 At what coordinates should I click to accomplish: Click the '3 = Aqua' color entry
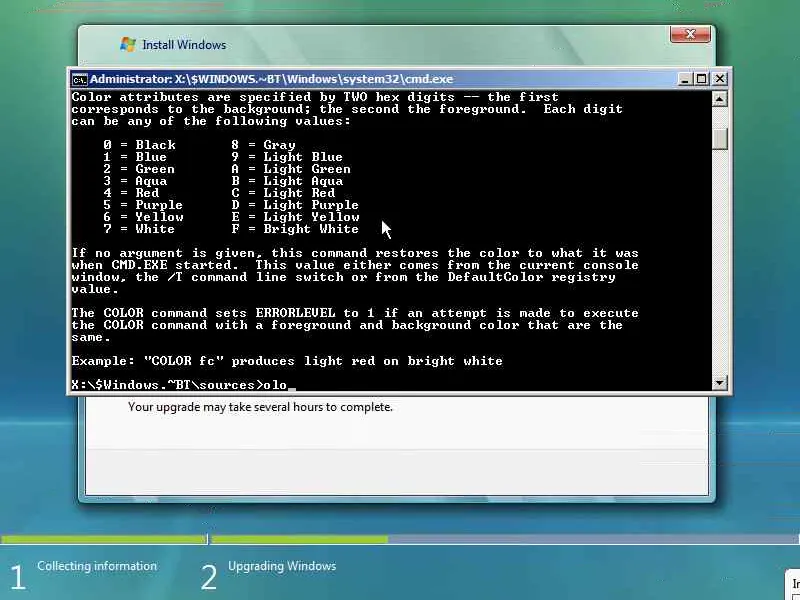pyautogui.click(x=135, y=181)
